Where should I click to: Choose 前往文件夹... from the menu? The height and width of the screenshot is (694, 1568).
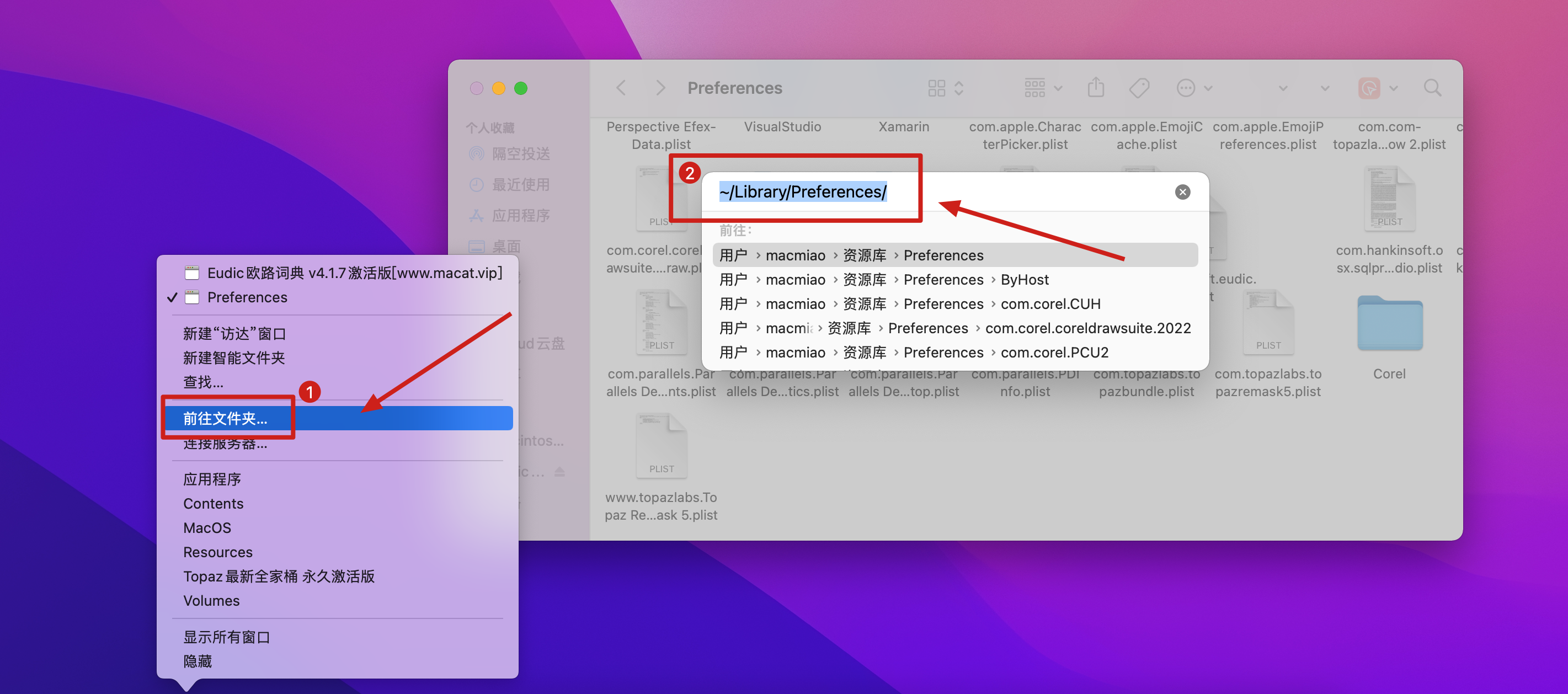click(225, 418)
